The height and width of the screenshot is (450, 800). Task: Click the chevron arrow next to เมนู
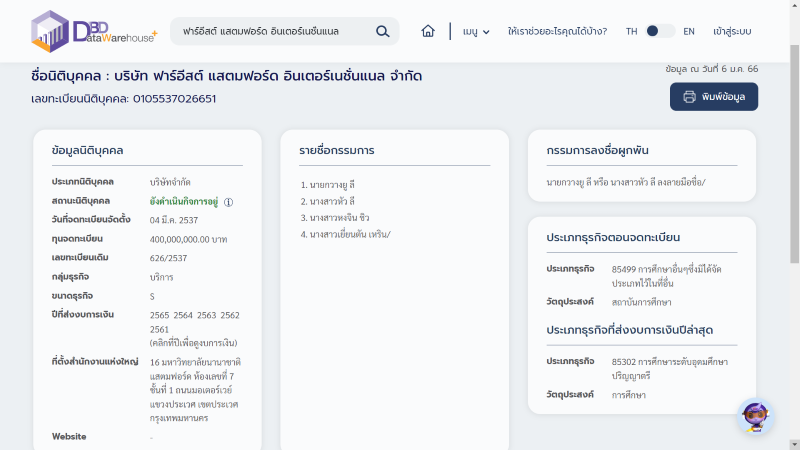487,32
